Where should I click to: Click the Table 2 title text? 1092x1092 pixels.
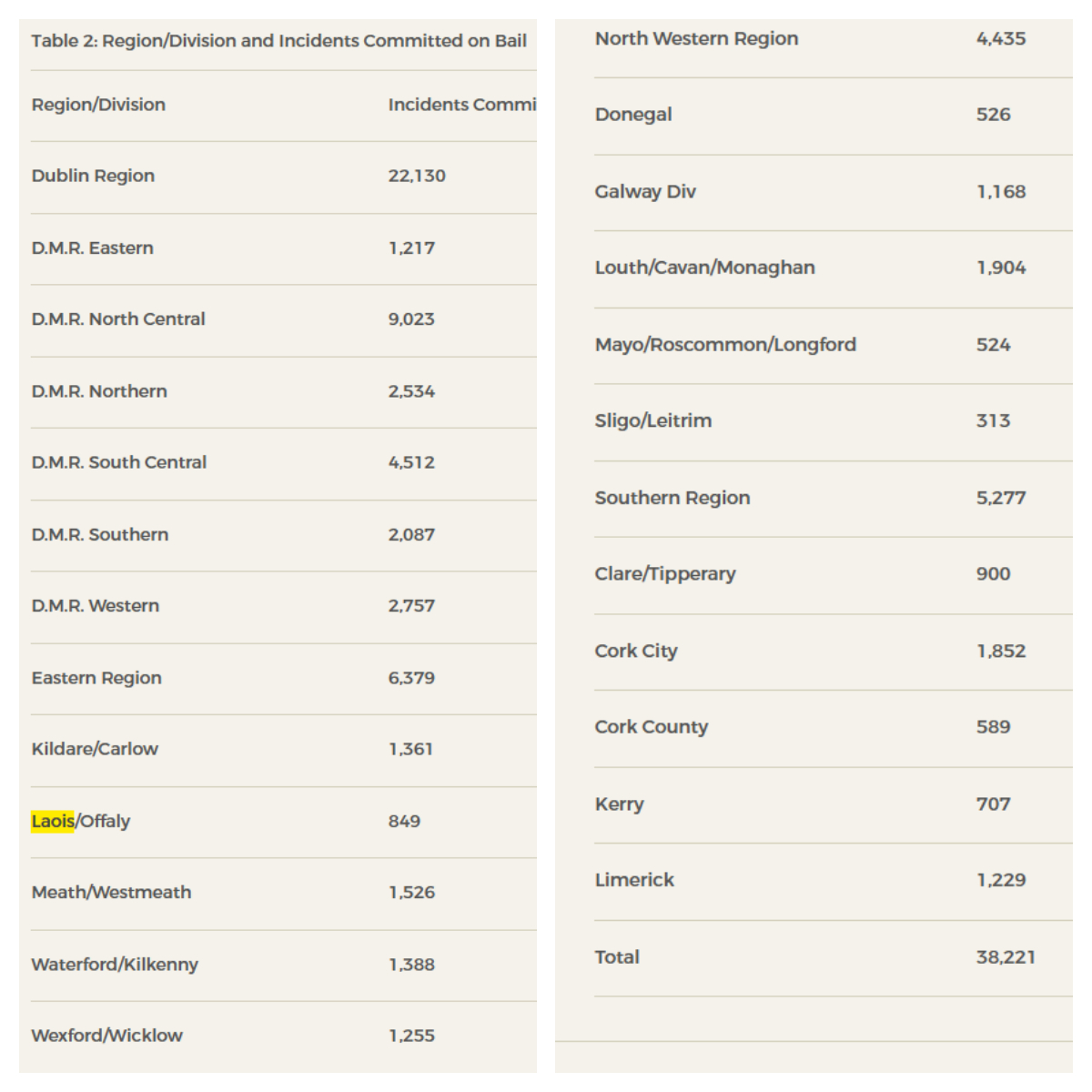[x=278, y=41]
